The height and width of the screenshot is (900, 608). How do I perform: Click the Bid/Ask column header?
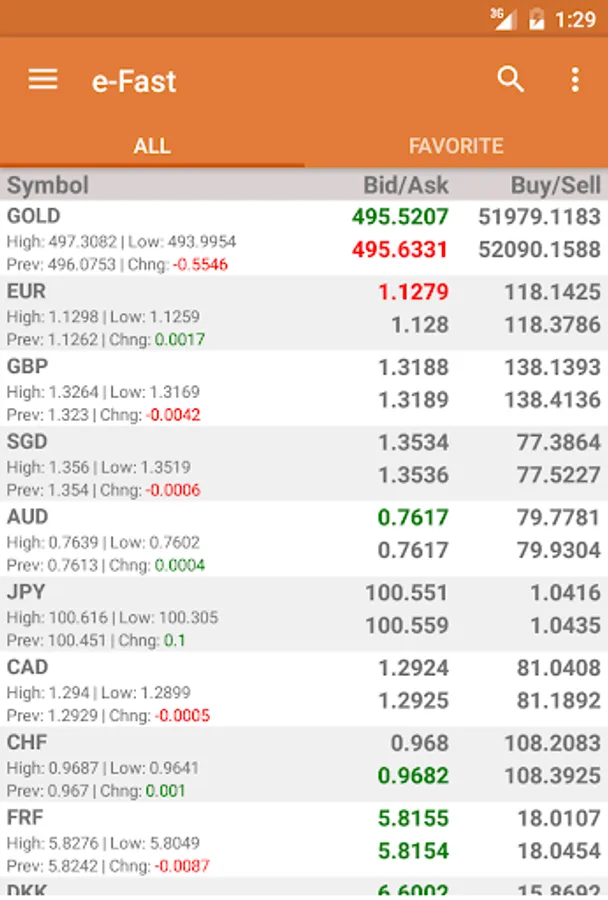405,185
